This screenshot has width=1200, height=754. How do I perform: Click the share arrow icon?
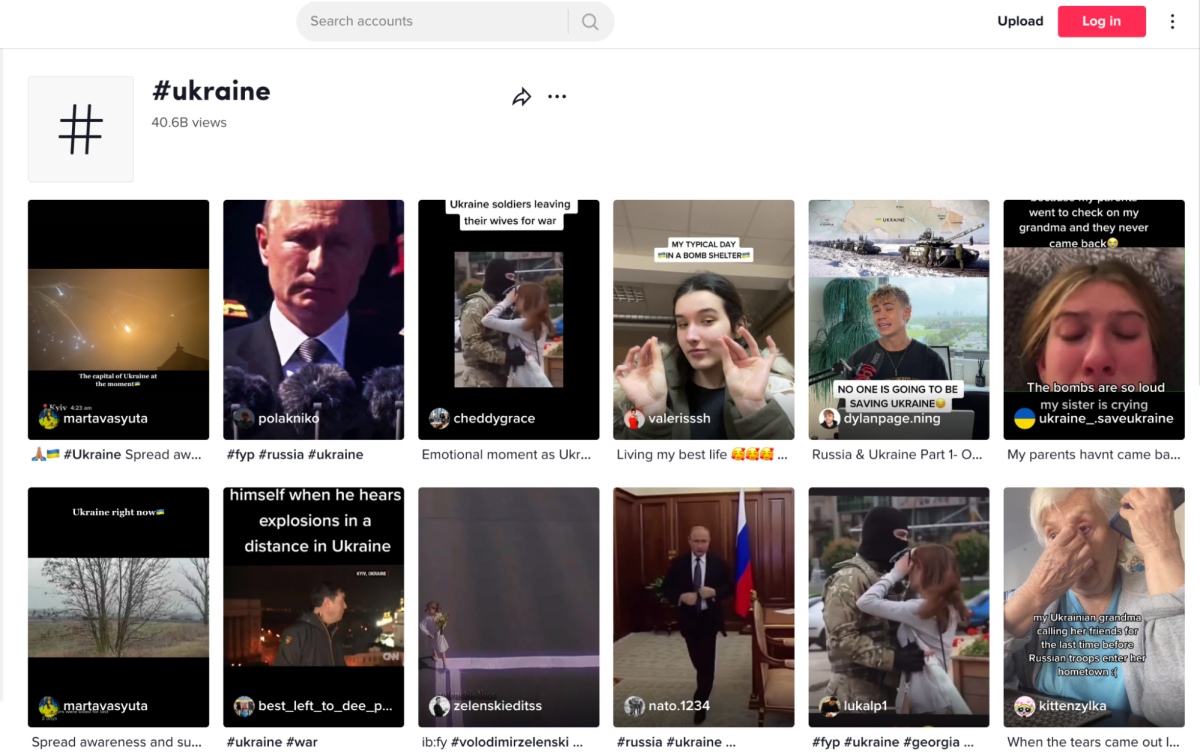click(521, 97)
